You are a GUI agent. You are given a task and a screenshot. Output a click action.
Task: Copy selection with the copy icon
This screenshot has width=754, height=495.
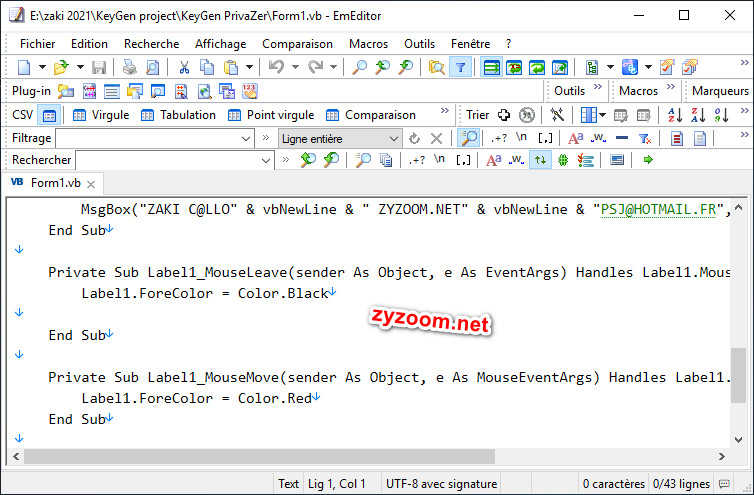coord(207,67)
